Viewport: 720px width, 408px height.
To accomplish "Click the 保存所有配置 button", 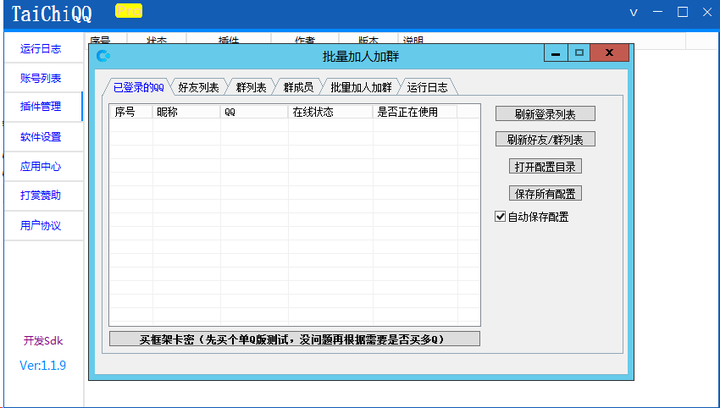I will [545, 194].
